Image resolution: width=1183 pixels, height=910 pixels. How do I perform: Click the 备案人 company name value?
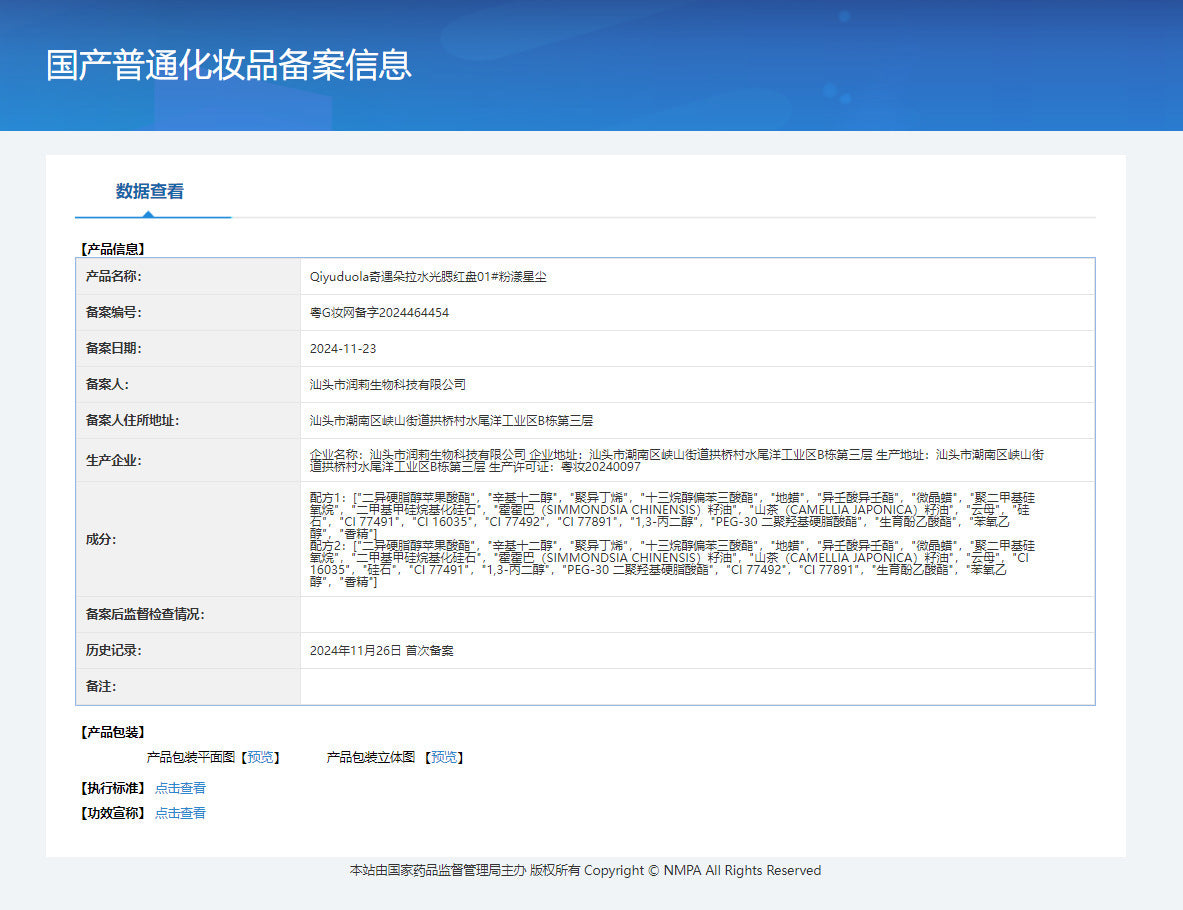click(x=388, y=385)
